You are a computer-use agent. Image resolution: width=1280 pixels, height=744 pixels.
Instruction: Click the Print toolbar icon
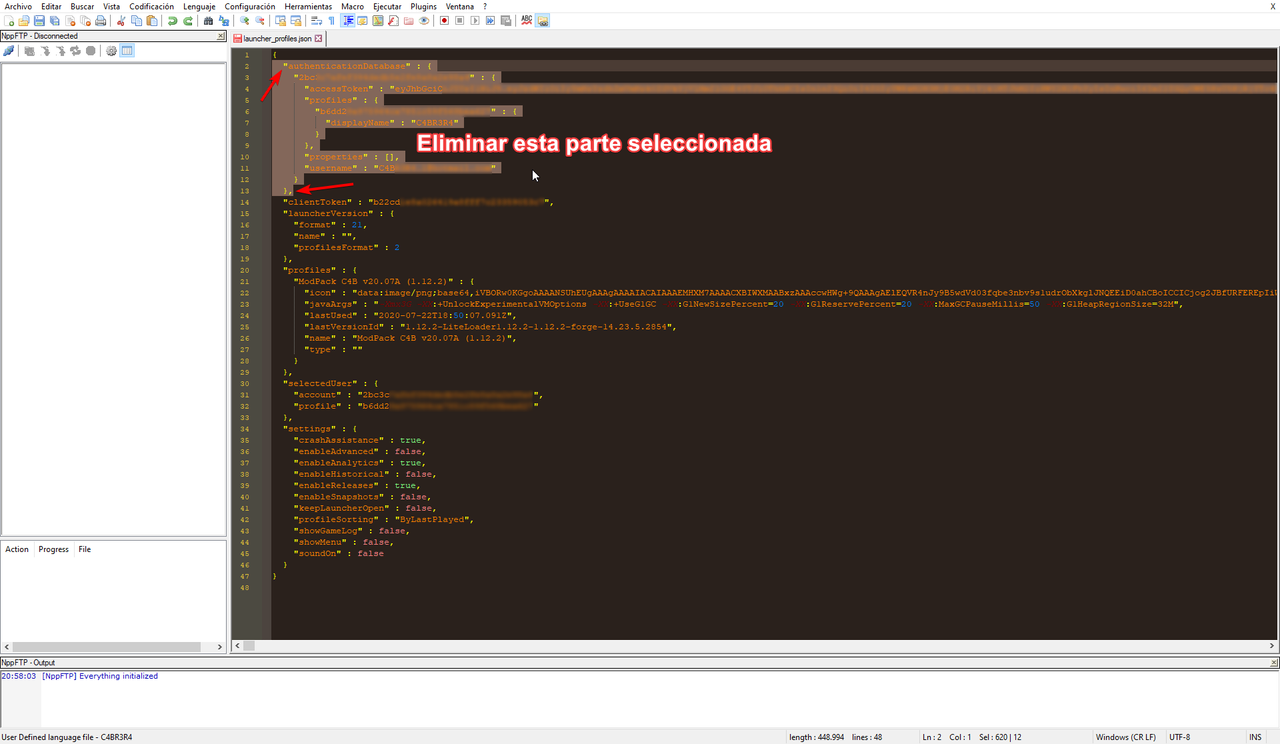click(100, 20)
